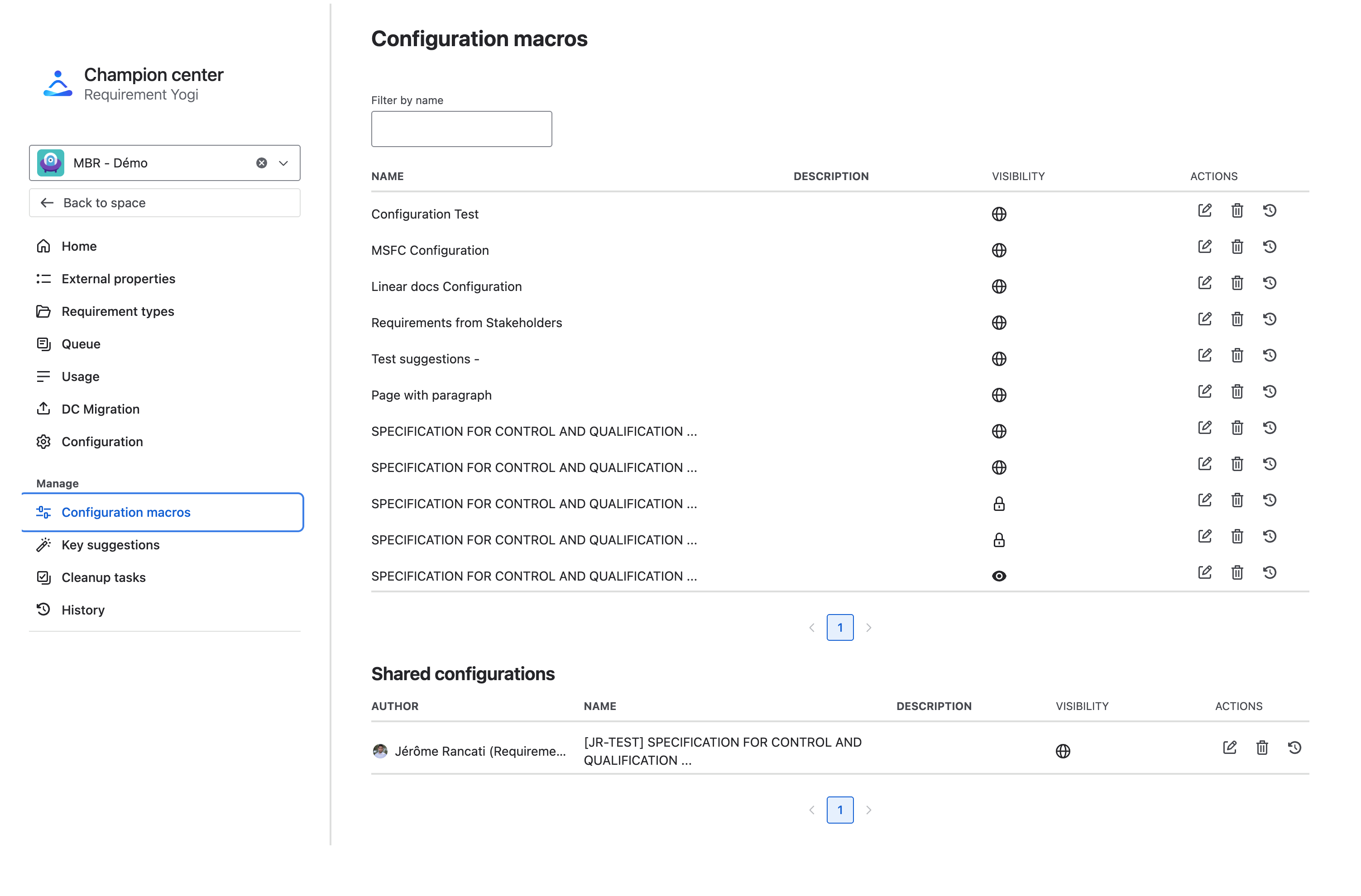View history of the Linear docs Configuration macro
1361x896 pixels.
tap(1270, 283)
